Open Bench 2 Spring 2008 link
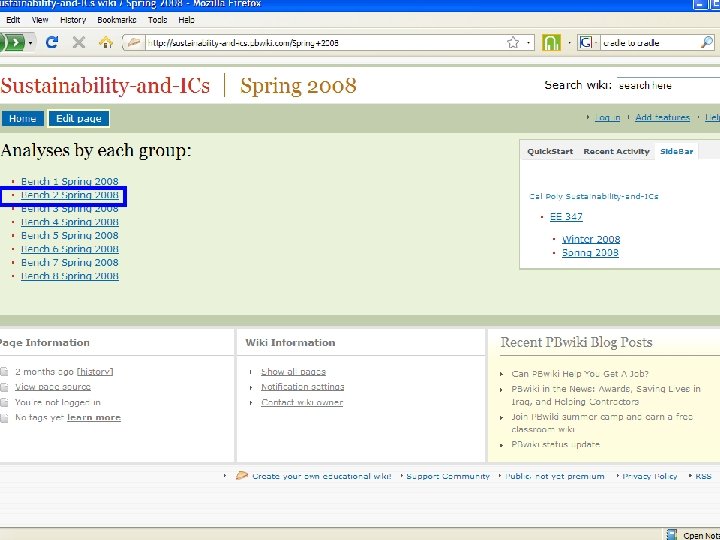Screen dimensions: 720x540 tap(70, 195)
